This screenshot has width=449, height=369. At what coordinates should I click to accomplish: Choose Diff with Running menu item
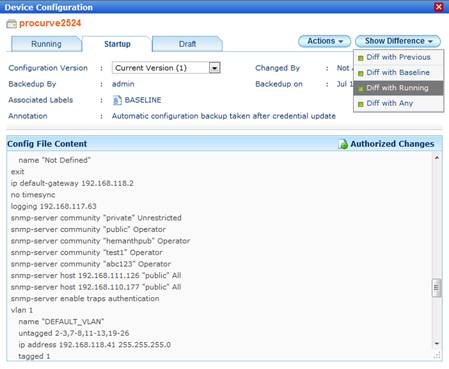(x=398, y=88)
